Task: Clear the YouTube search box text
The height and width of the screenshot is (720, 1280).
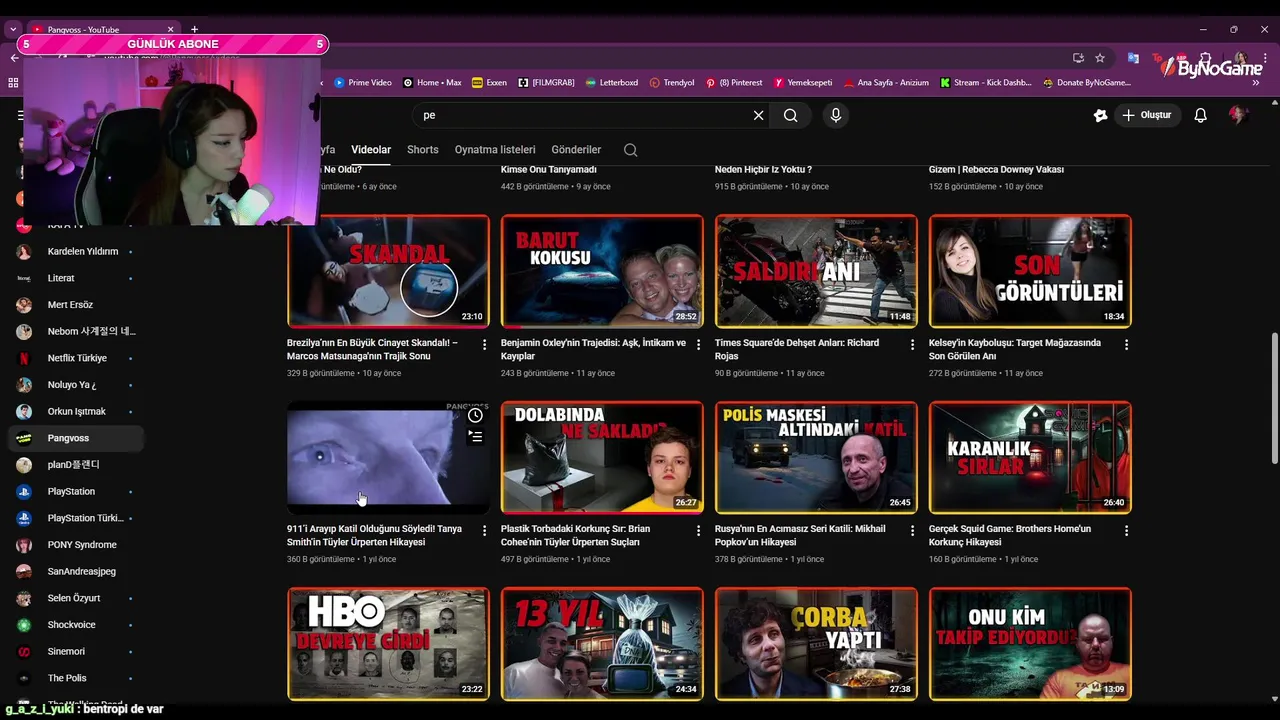Action: [x=758, y=115]
